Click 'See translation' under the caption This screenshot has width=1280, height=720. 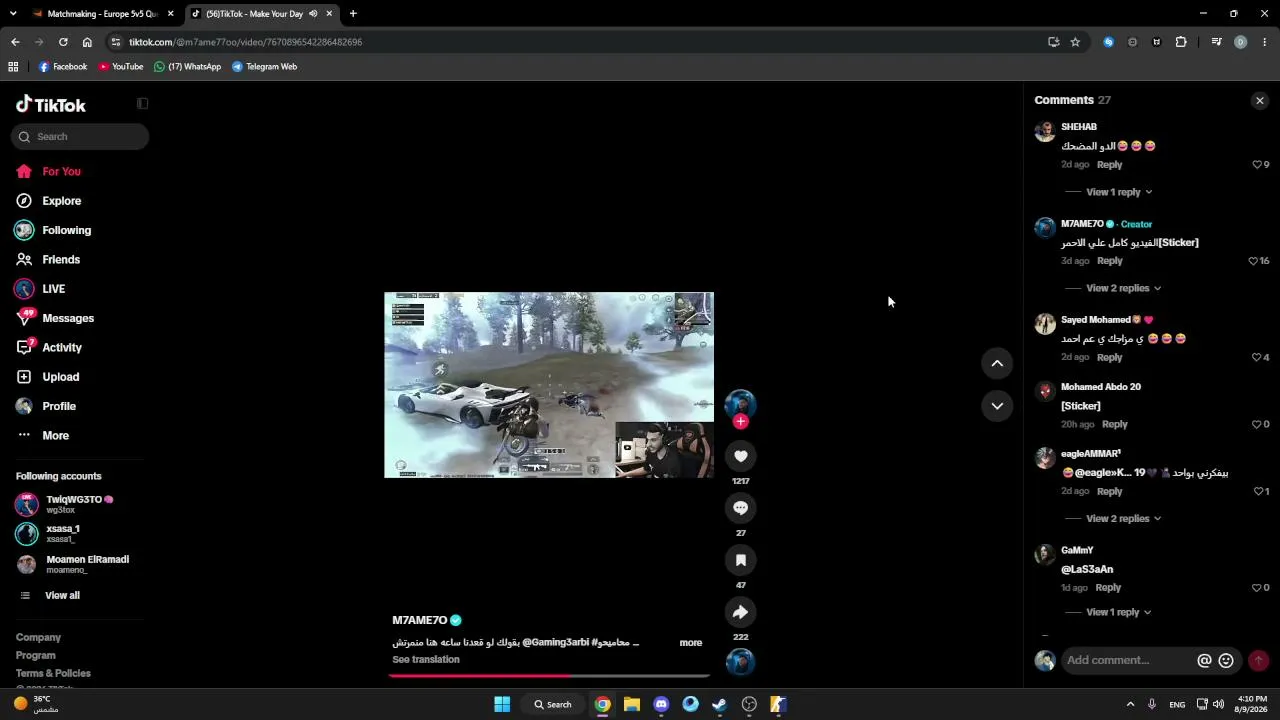pyautogui.click(x=426, y=660)
